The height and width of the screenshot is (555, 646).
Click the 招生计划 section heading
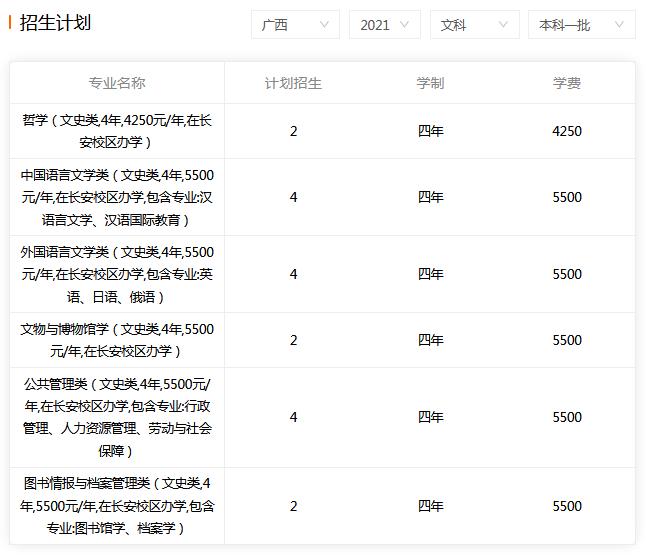tap(55, 23)
